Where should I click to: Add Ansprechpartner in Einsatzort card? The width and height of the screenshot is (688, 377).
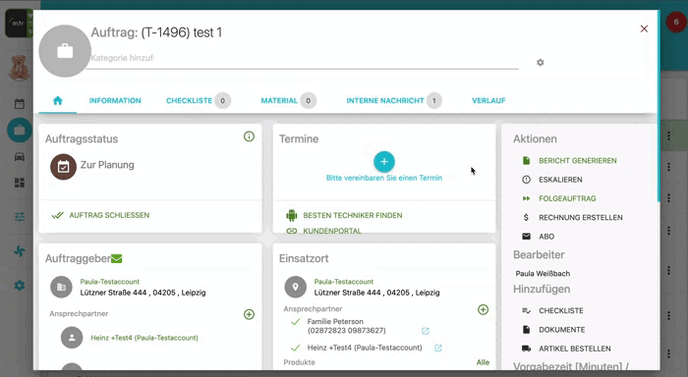click(483, 309)
